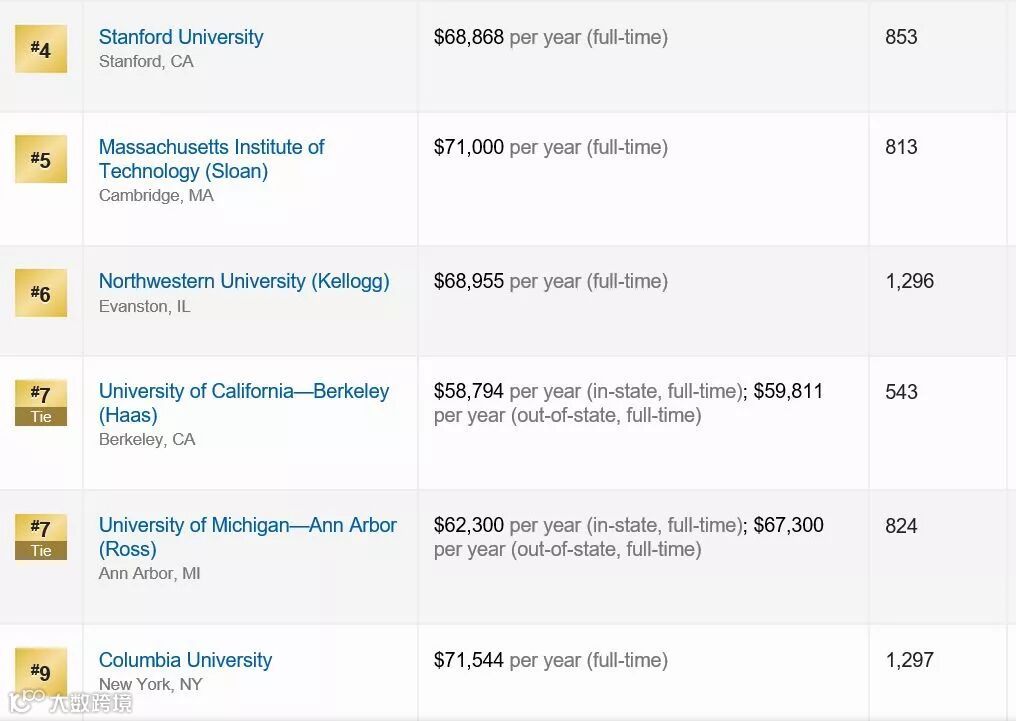Click Columbia's $71,544 tuition figure
1016x721 pixels.
(x=468, y=660)
